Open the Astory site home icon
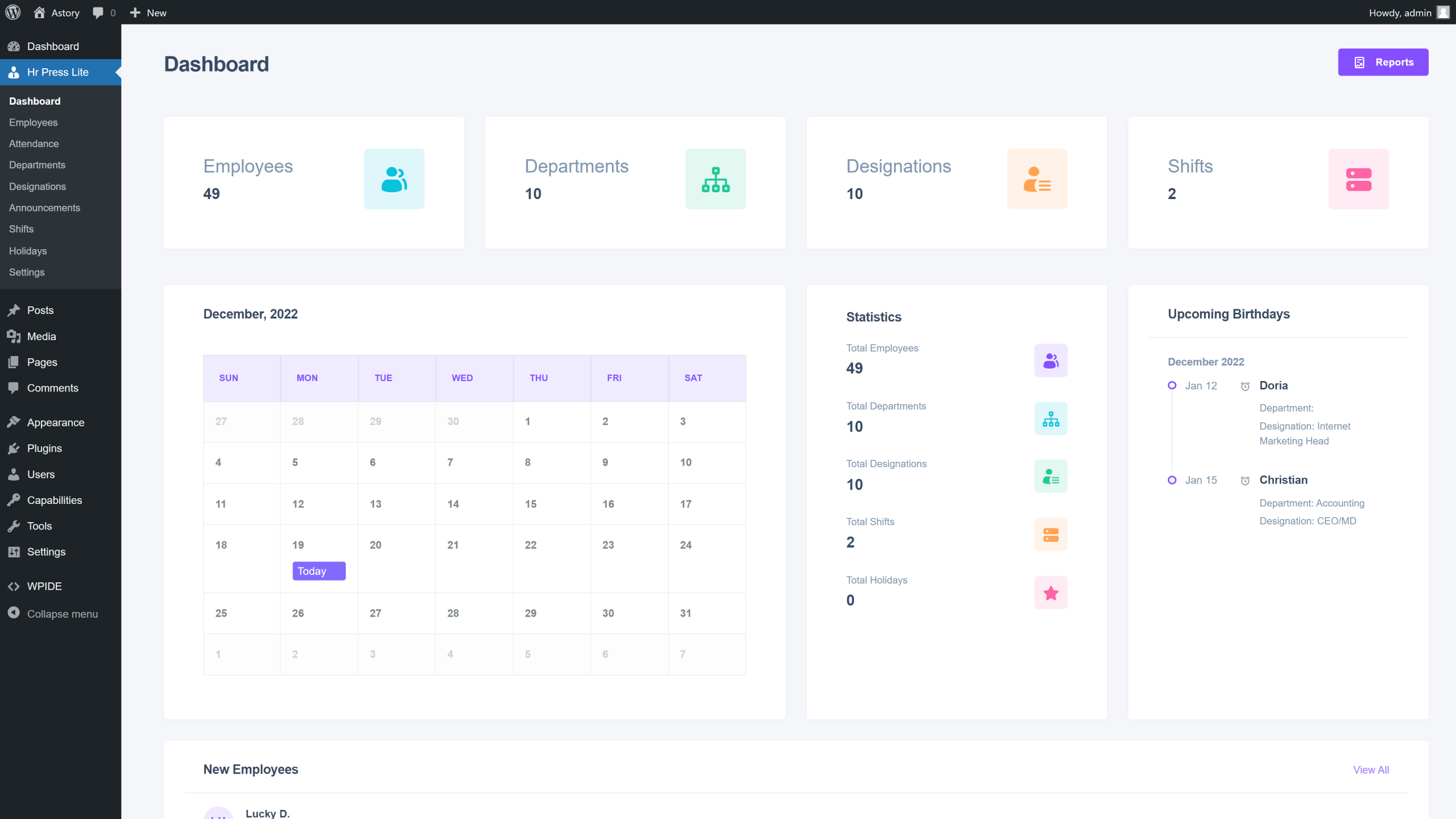1456x819 pixels. (39, 13)
